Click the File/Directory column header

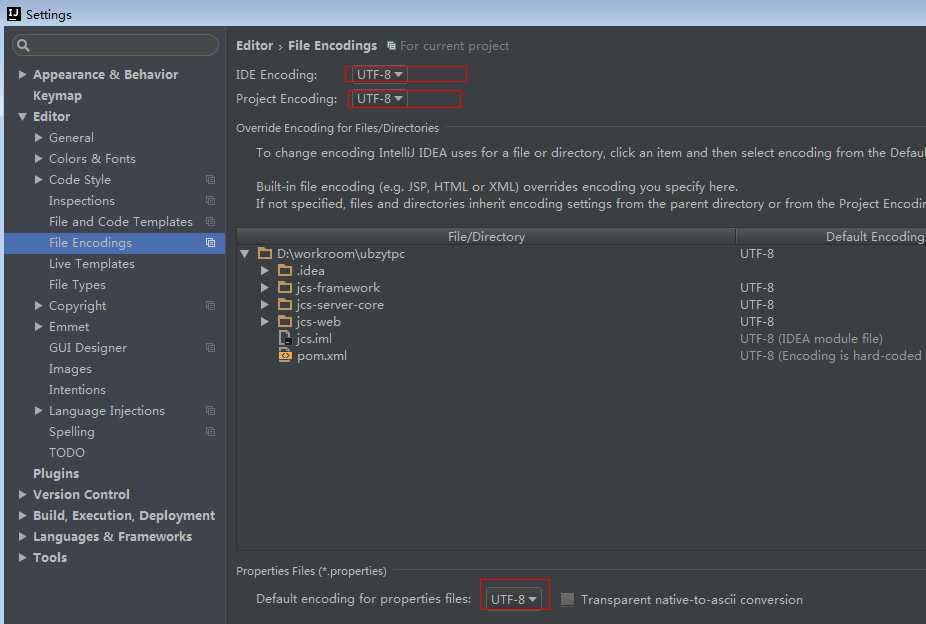487,237
